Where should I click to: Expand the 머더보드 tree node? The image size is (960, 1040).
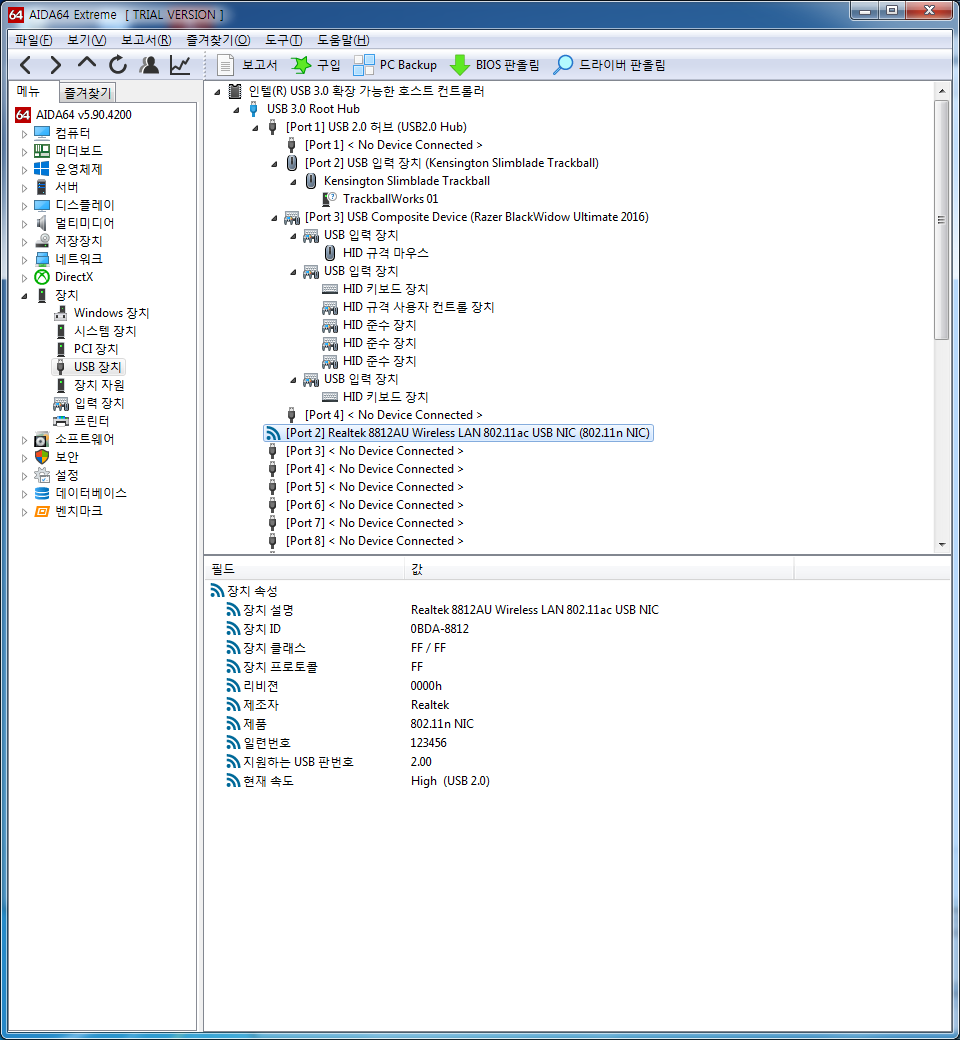[25, 151]
